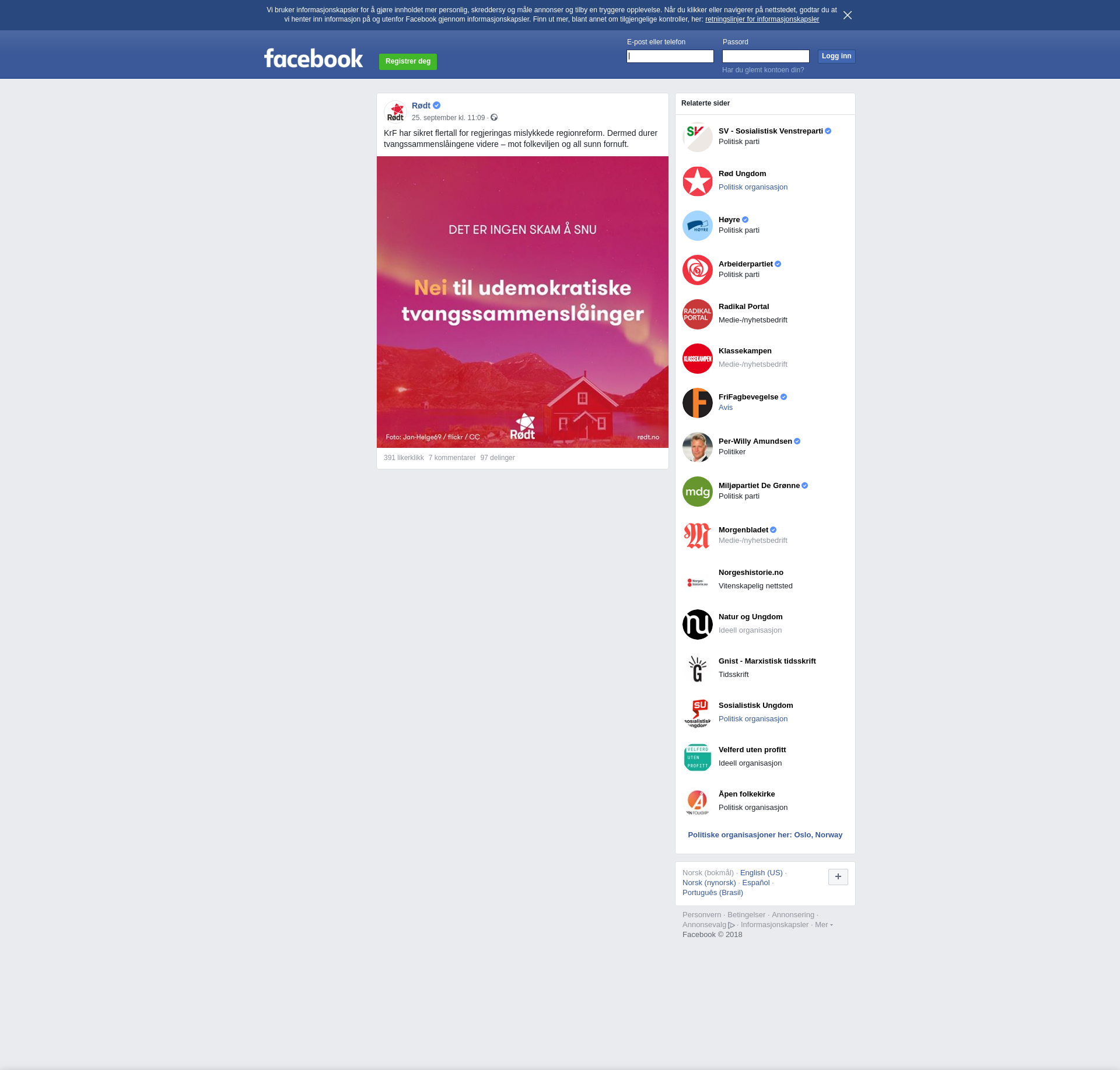This screenshot has height=1070, width=1120.
Task: Click Annonsevalg ad choices link
Action: [709, 924]
